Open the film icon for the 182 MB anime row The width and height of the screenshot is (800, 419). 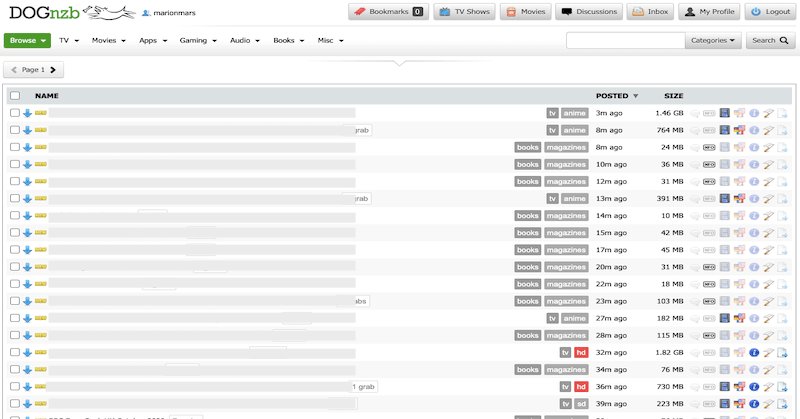724,318
